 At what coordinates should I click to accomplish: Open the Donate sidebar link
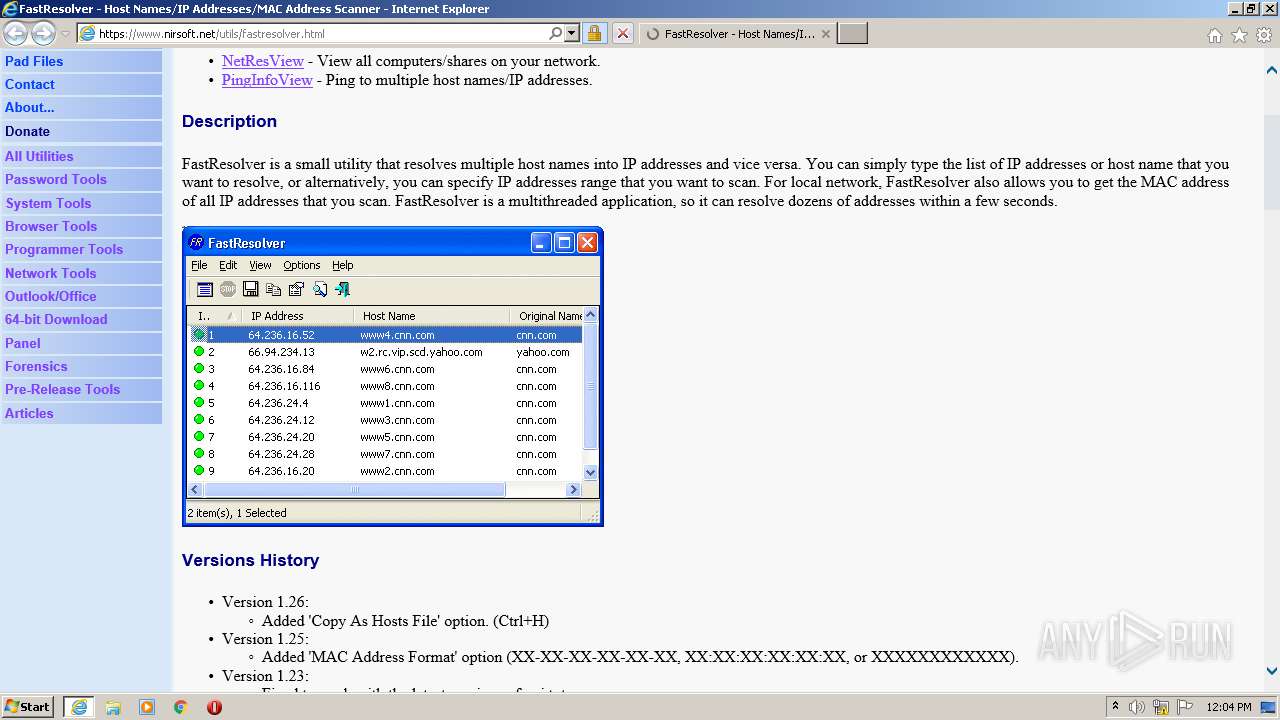(27, 131)
